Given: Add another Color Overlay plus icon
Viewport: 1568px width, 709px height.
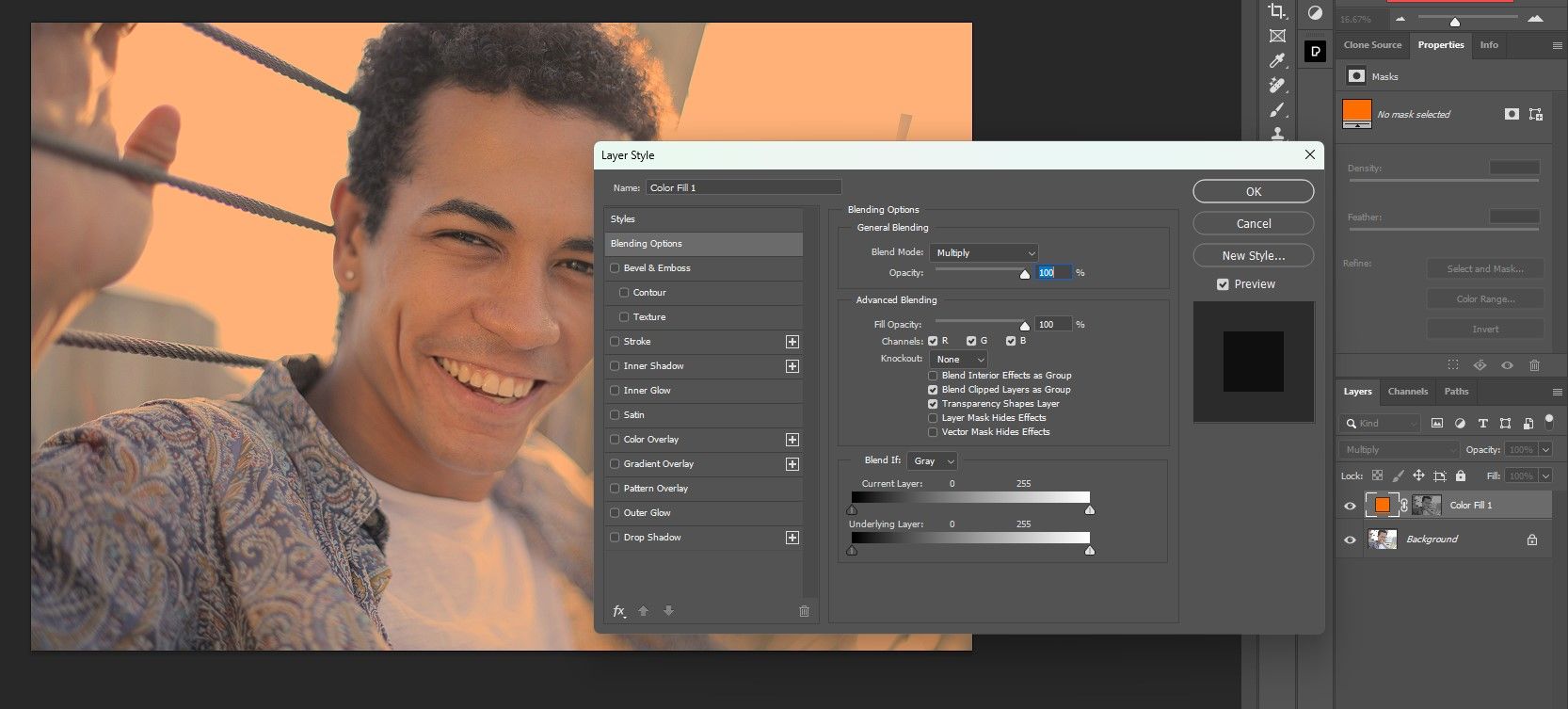Looking at the screenshot, I should [792, 440].
